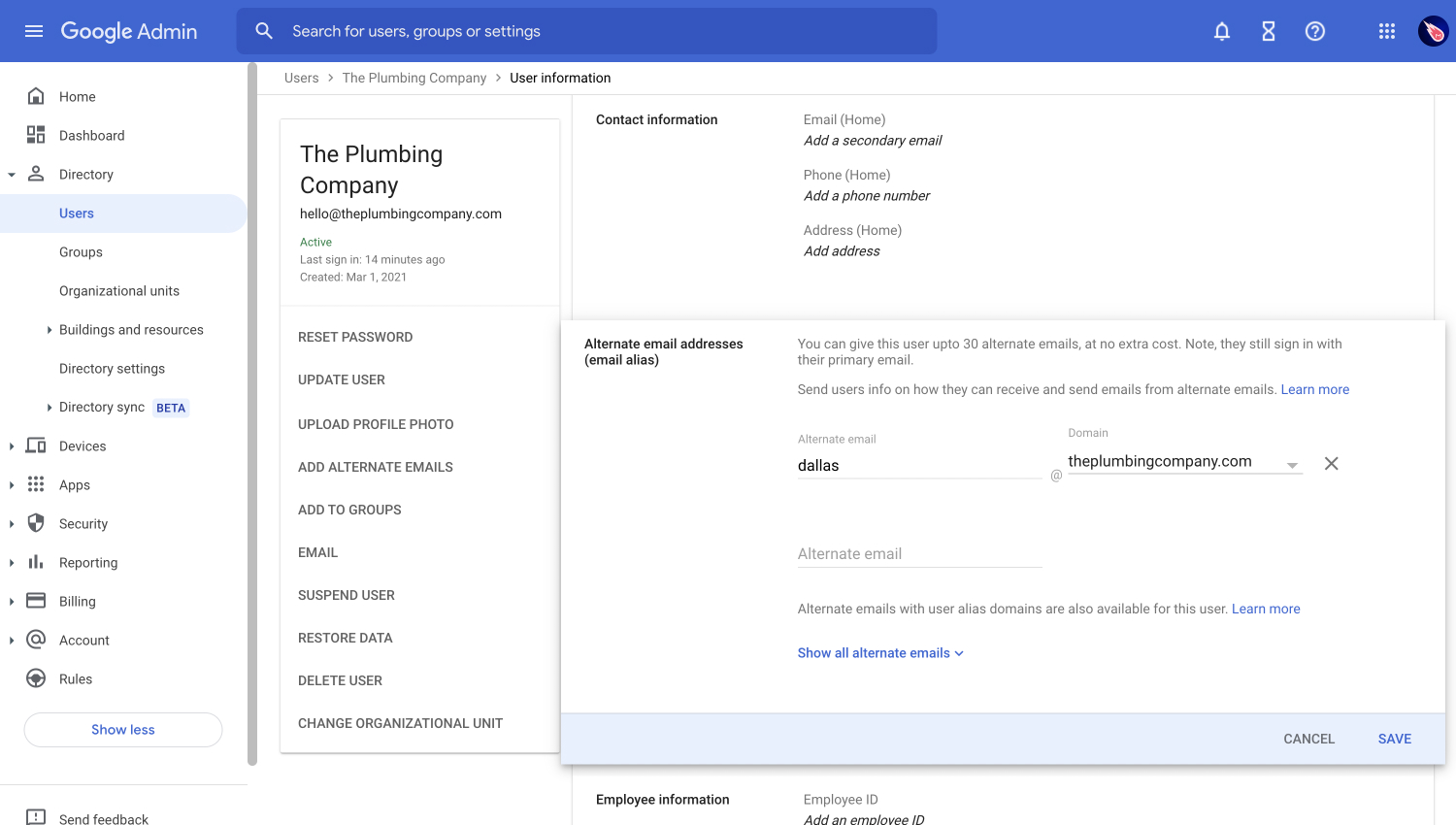Click RESET PASSWORD action
1456x825 pixels.
[355, 337]
